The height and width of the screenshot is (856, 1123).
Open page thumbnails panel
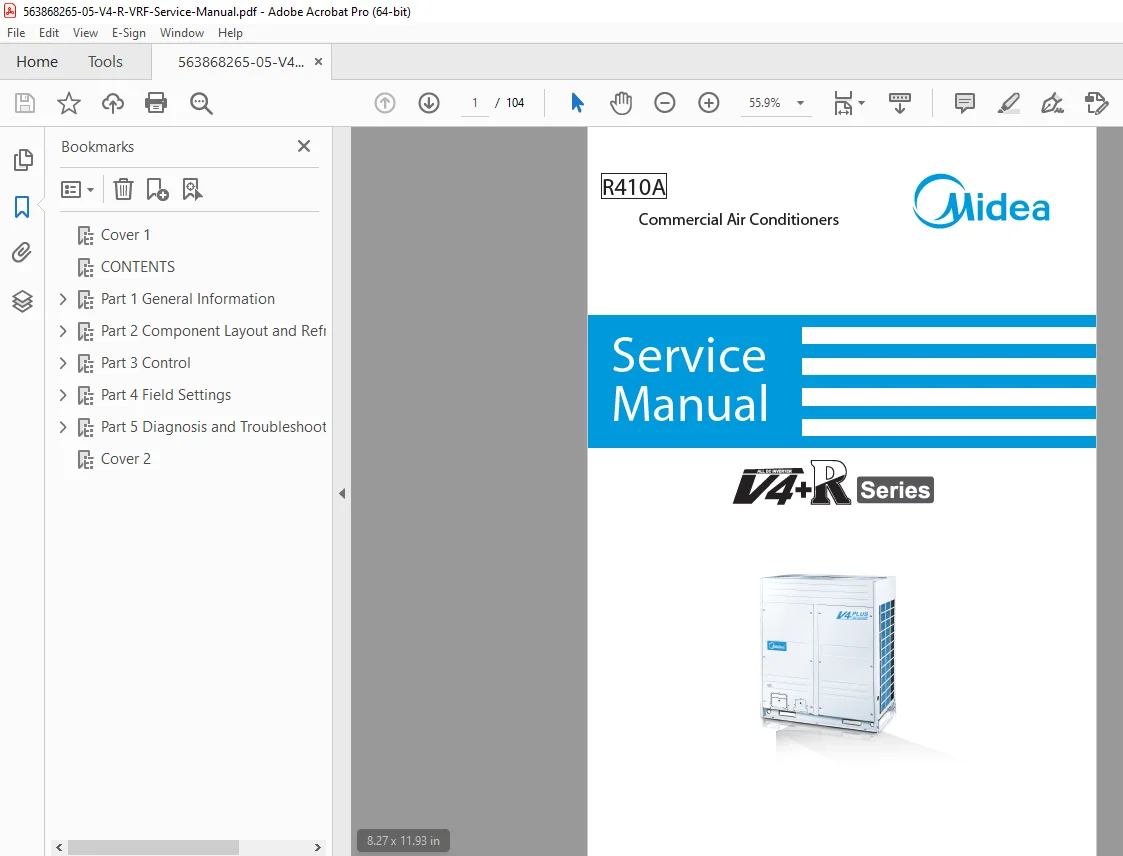23,160
